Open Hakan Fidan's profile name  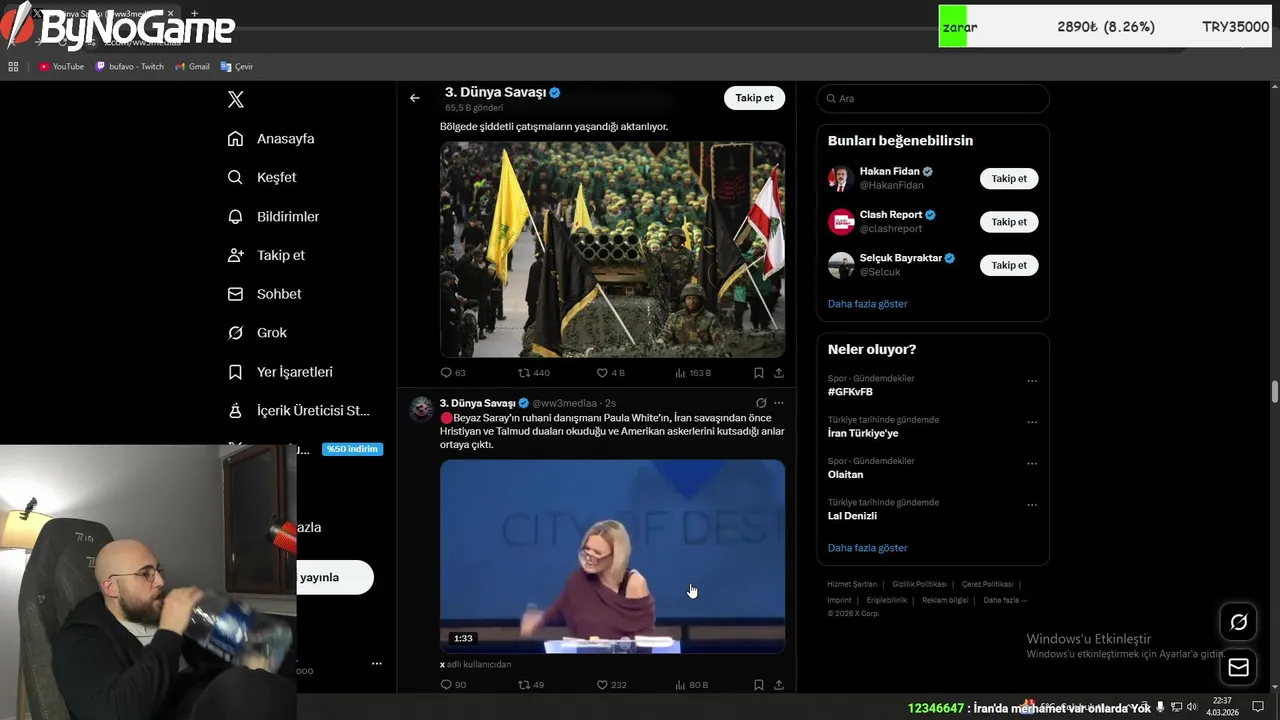pos(889,171)
